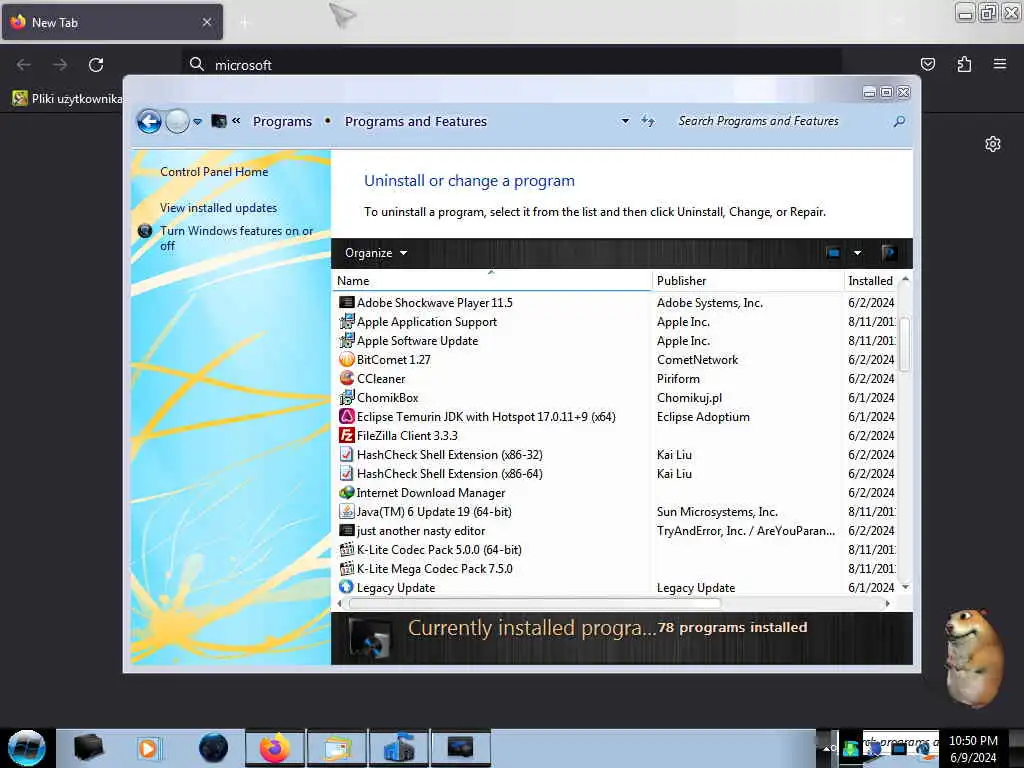Open View installed updates link

(x=218, y=208)
